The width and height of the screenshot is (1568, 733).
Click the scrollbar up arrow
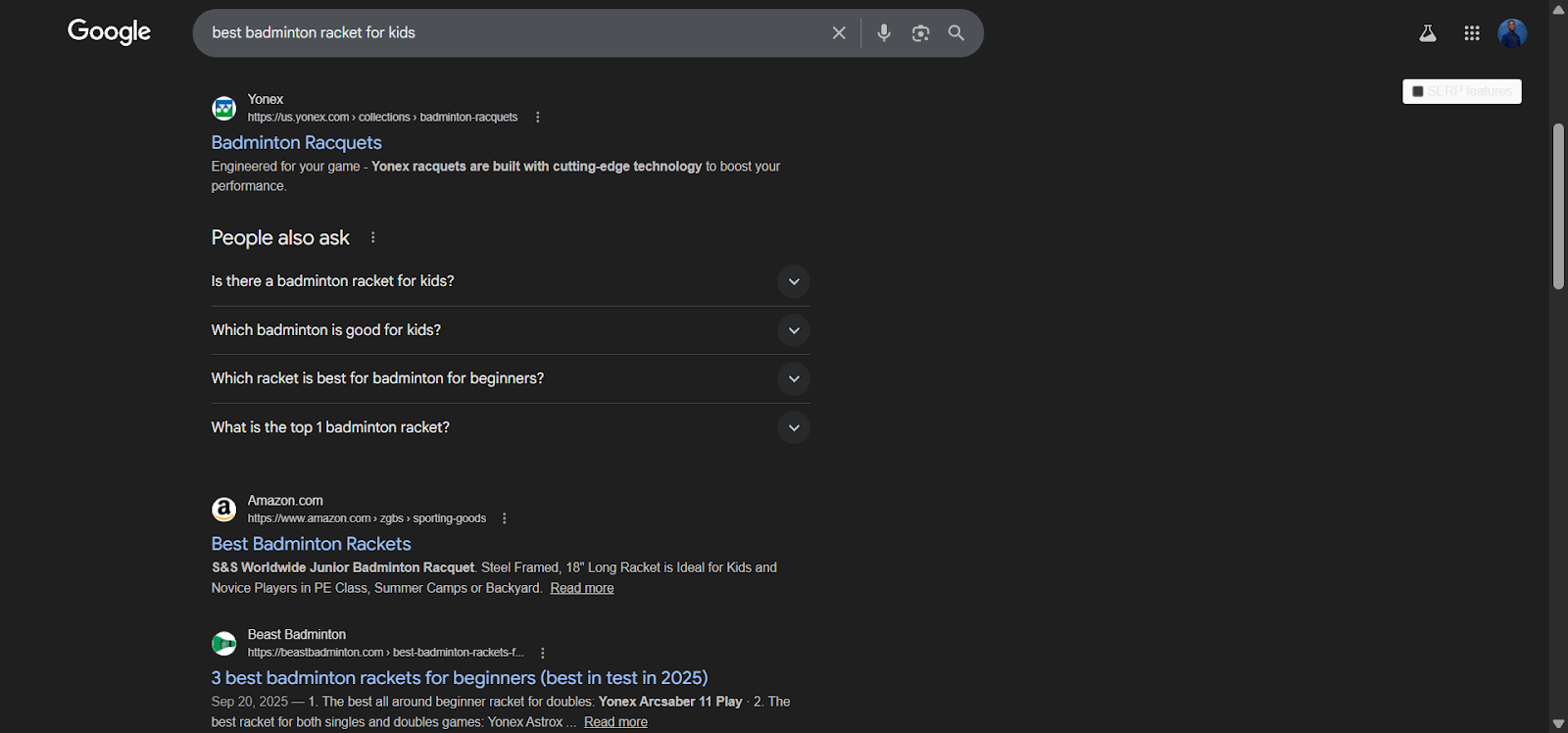coord(1558,9)
